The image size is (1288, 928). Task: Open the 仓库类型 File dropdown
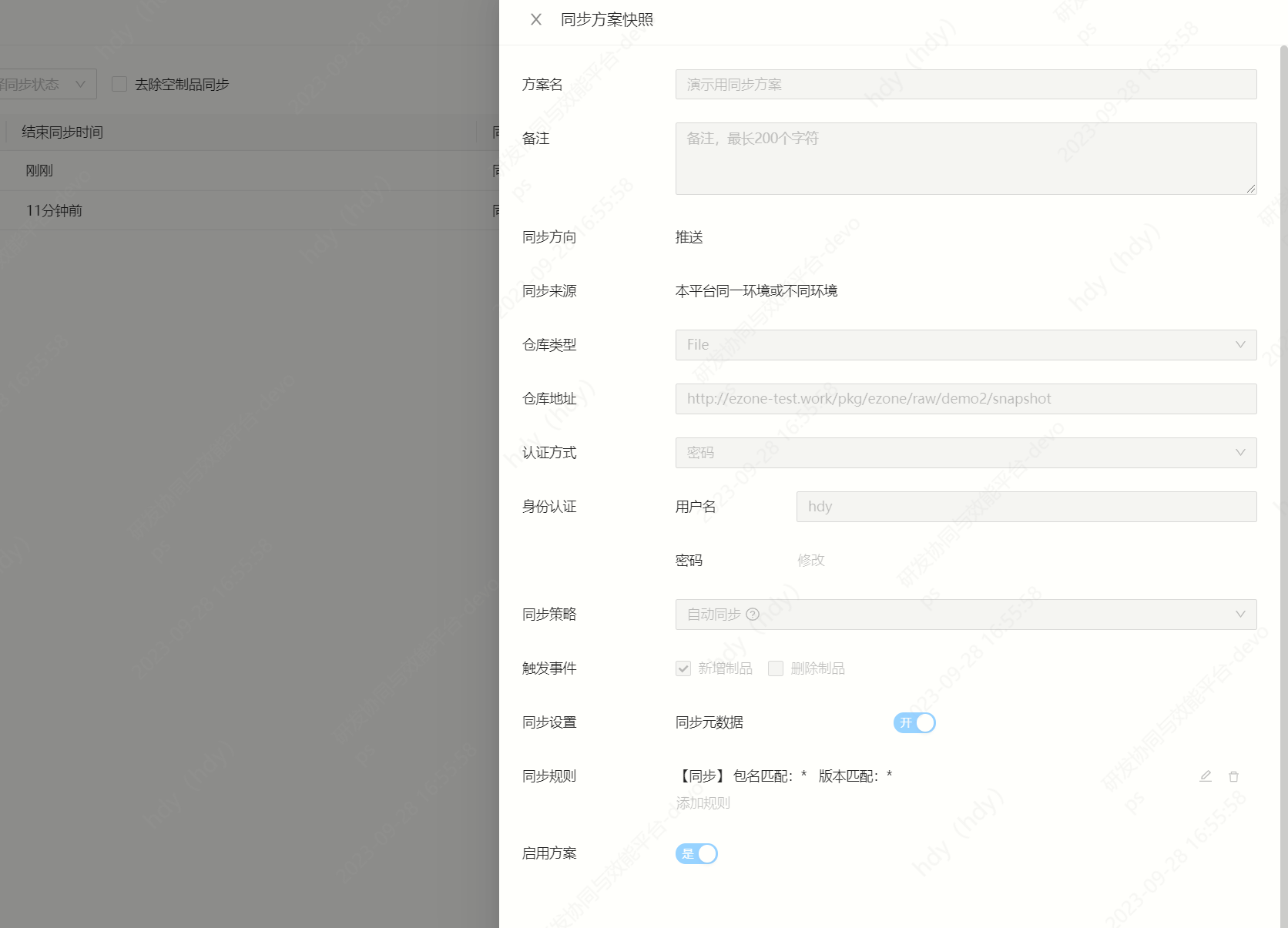(x=965, y=345)
